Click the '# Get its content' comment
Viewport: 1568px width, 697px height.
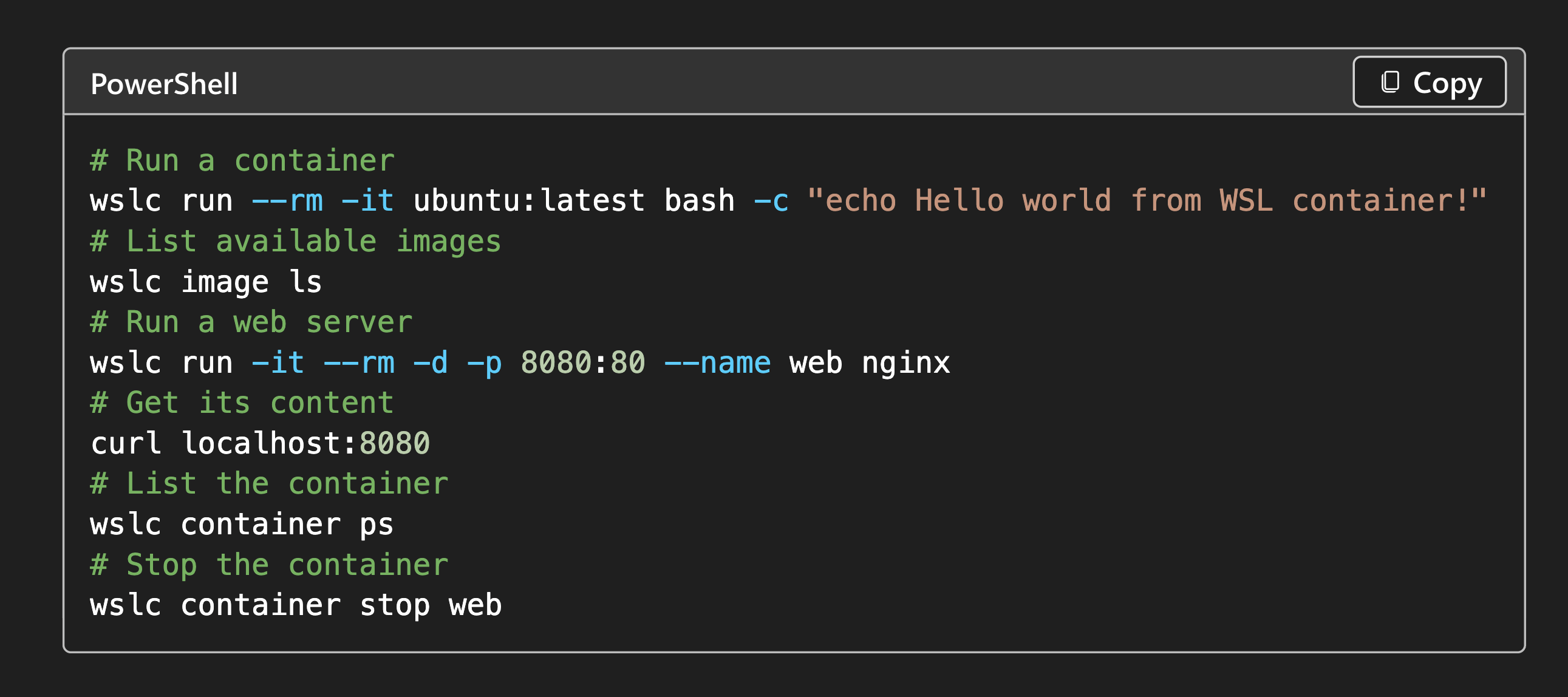coord(242,403)
